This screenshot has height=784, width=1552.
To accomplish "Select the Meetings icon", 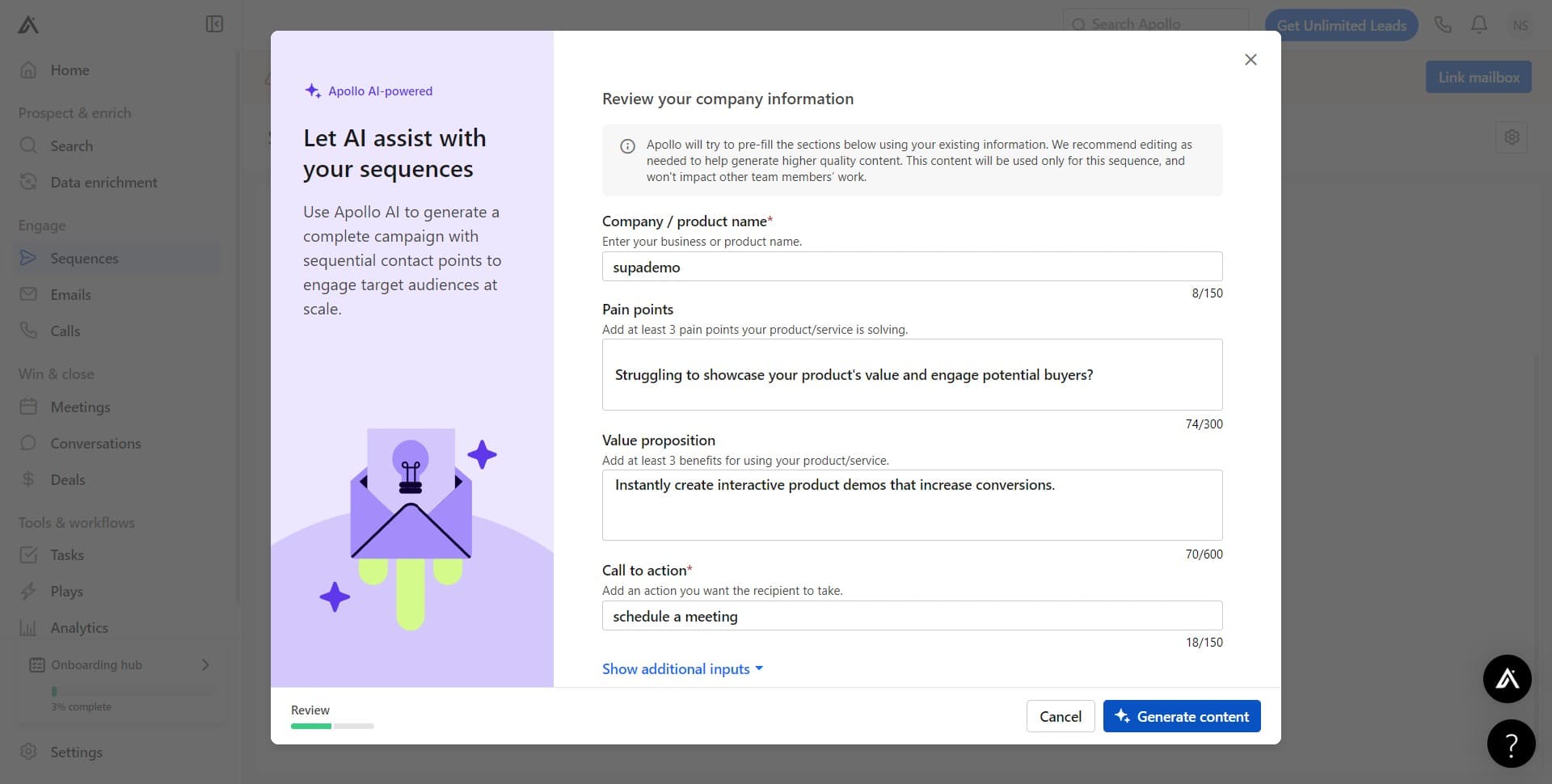I will [28, 407].
